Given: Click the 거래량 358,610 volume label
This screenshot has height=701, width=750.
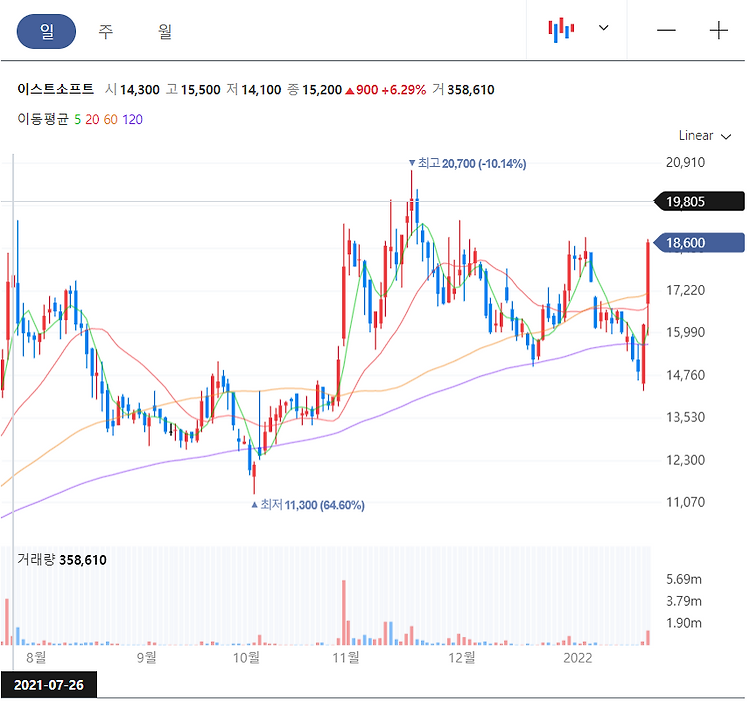Looking at the screenshot, I should point(62,559).
